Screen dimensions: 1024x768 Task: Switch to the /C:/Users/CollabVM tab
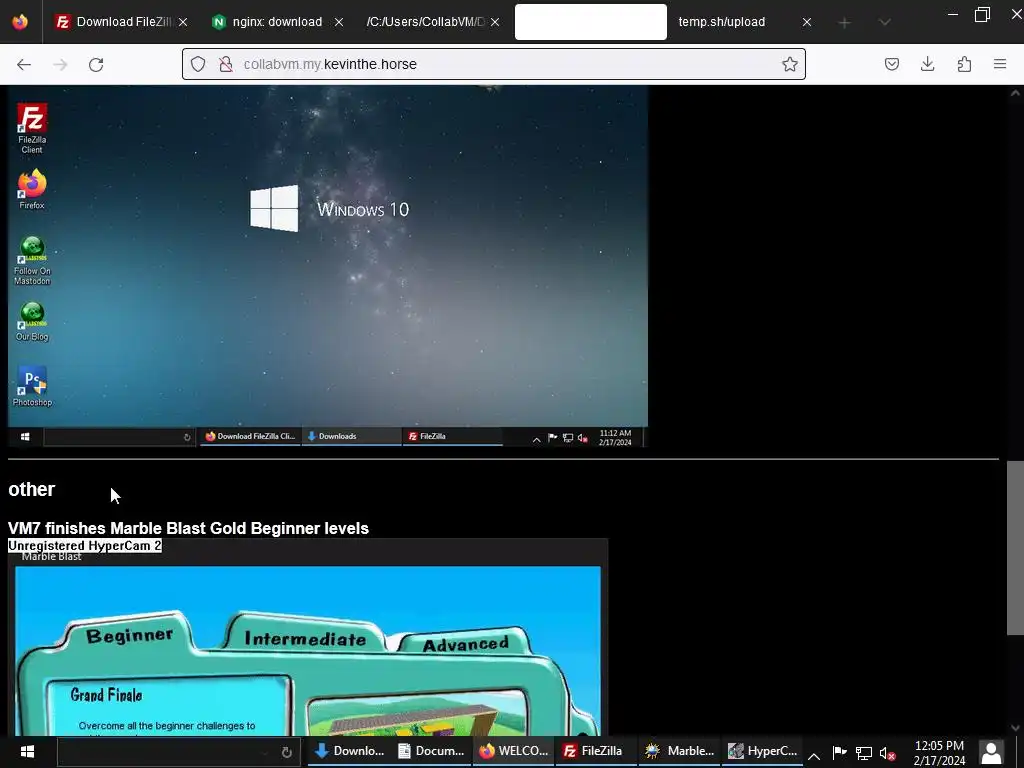424,22
